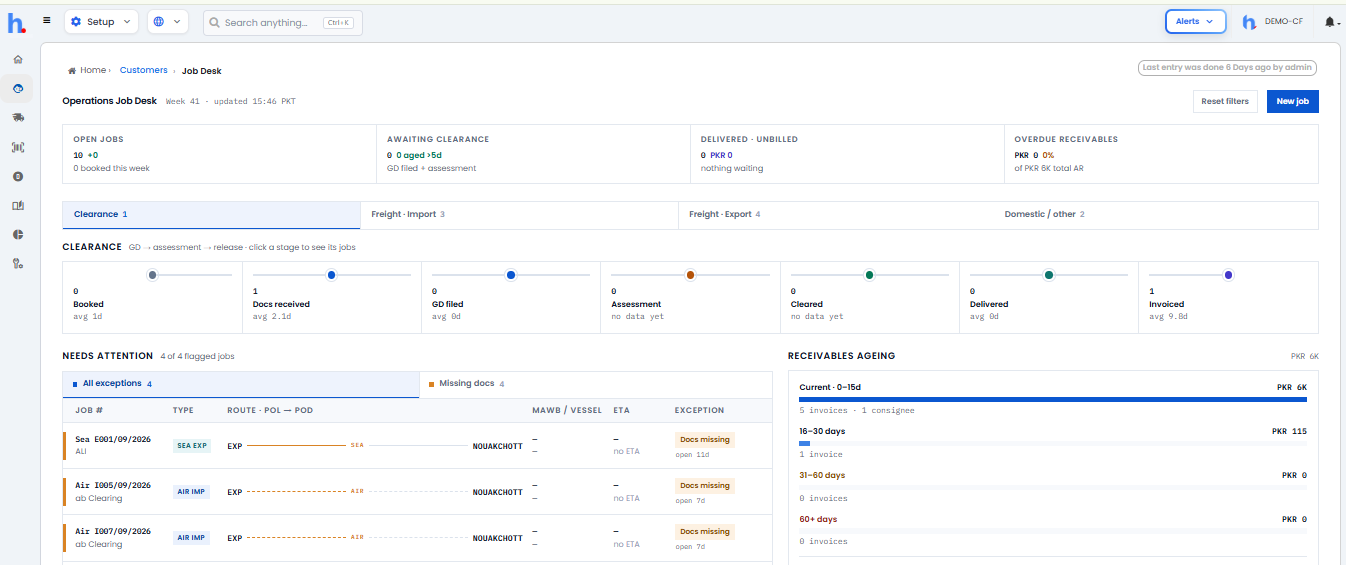Select the highlighted customers icon in sidebar
This screenshot has height=565, width=1346.
click(x=18, y=89)
